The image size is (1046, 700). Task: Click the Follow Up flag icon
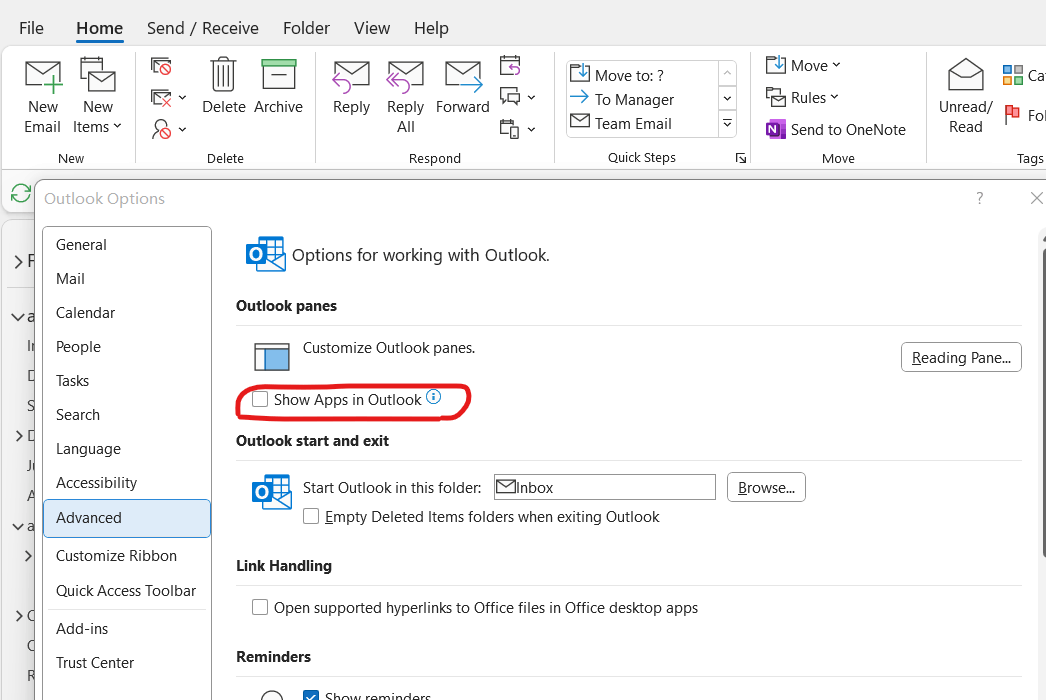pyautogui.click(x=1013, y=115)
